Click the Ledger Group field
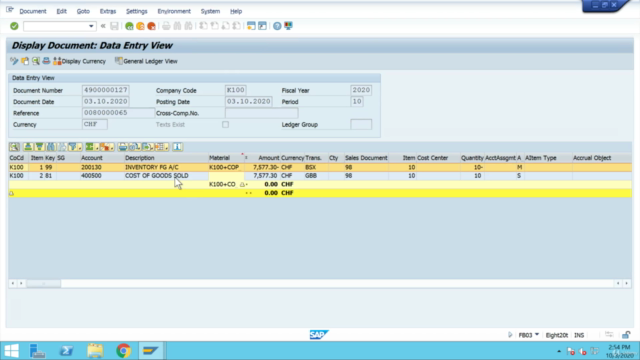 tap(361, 124)
